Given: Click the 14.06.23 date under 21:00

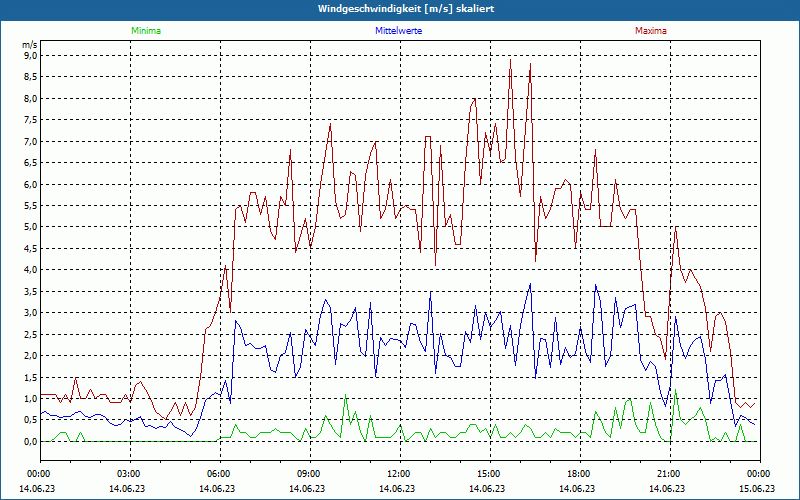Looking at the screenshot, I should 667,488.
